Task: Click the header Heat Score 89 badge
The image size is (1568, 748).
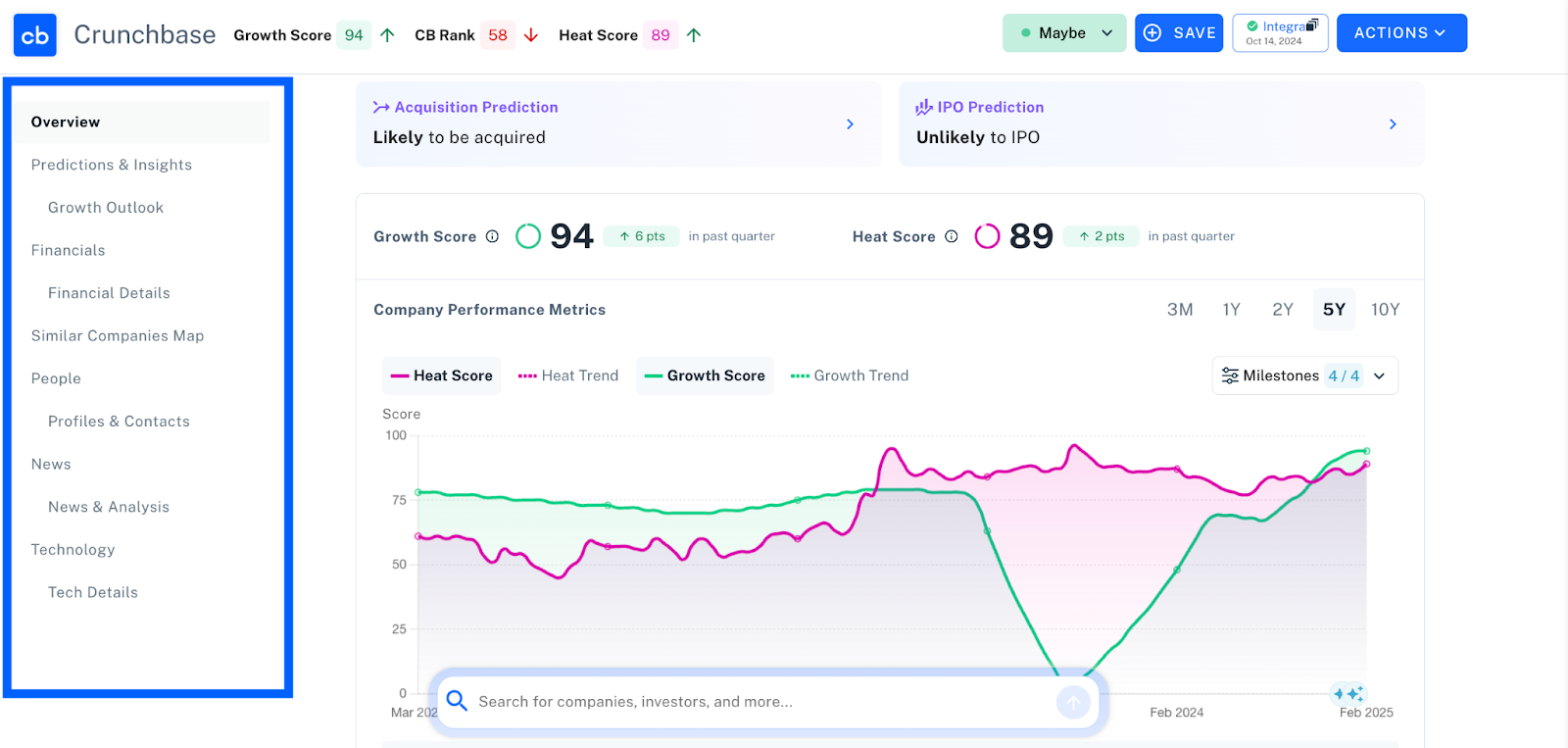Action: pos(661,35)
